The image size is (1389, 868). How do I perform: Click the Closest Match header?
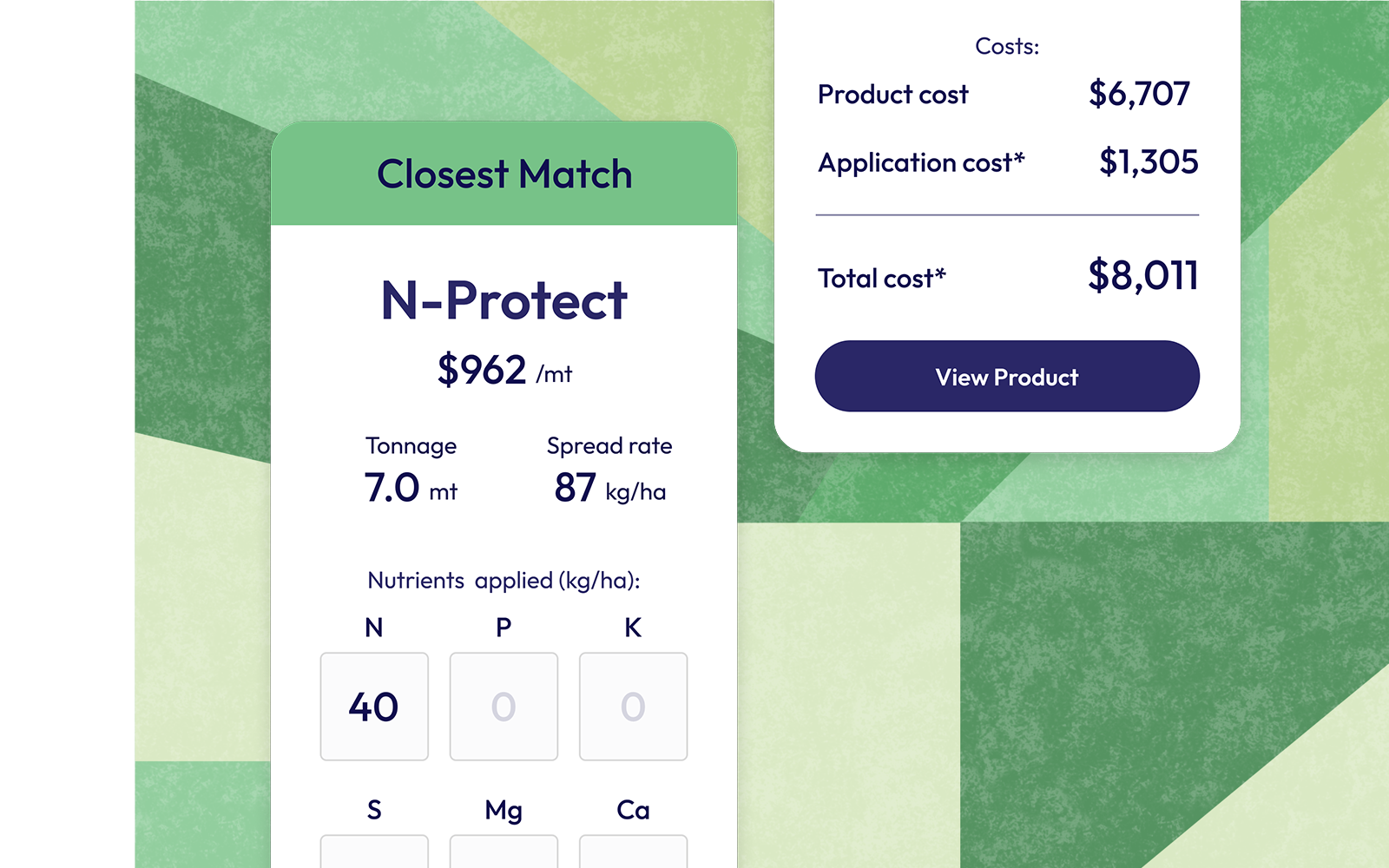click(504, 174)
